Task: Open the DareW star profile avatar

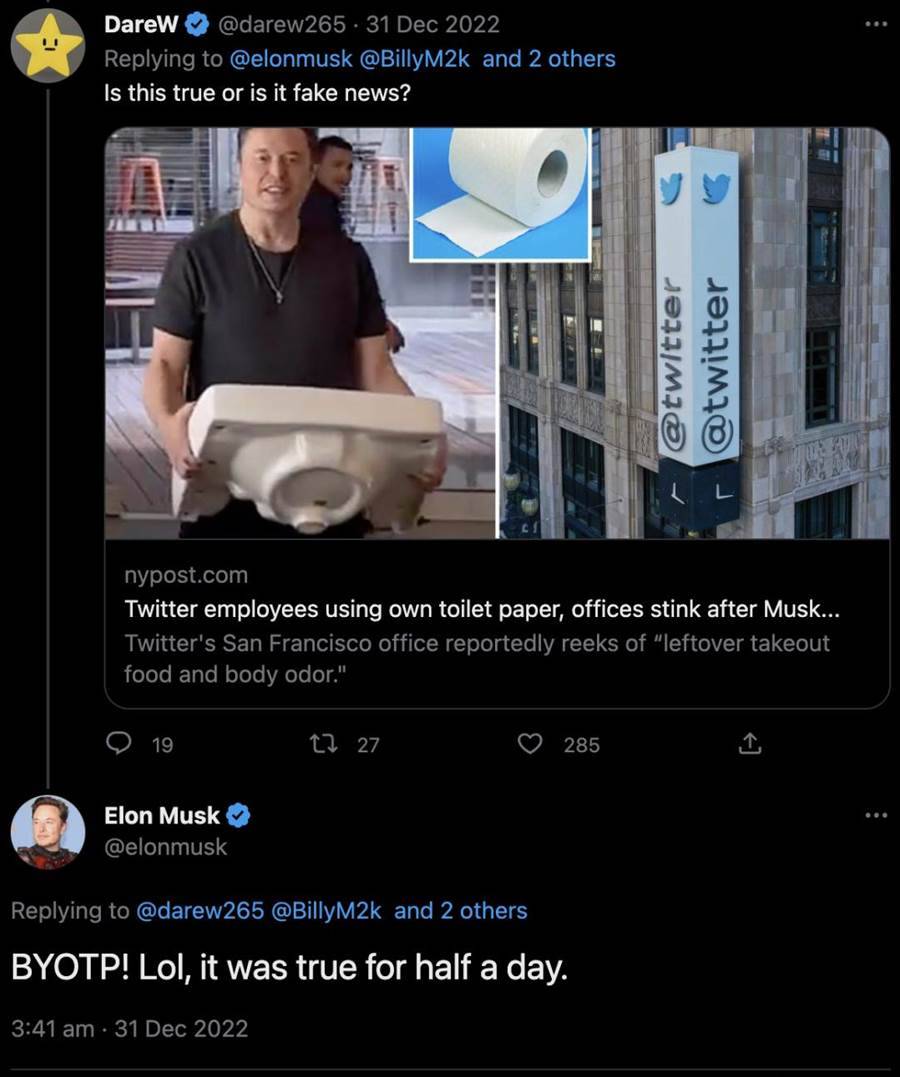Action: click(48, 46)
